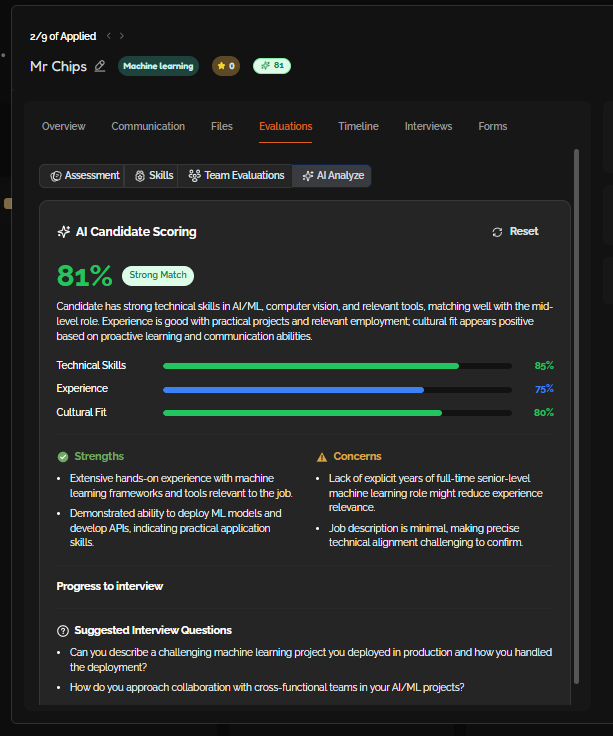Go to next applicant with right chevron
The width and height of the screenshot is (613, 736).
tap(122, 36)
